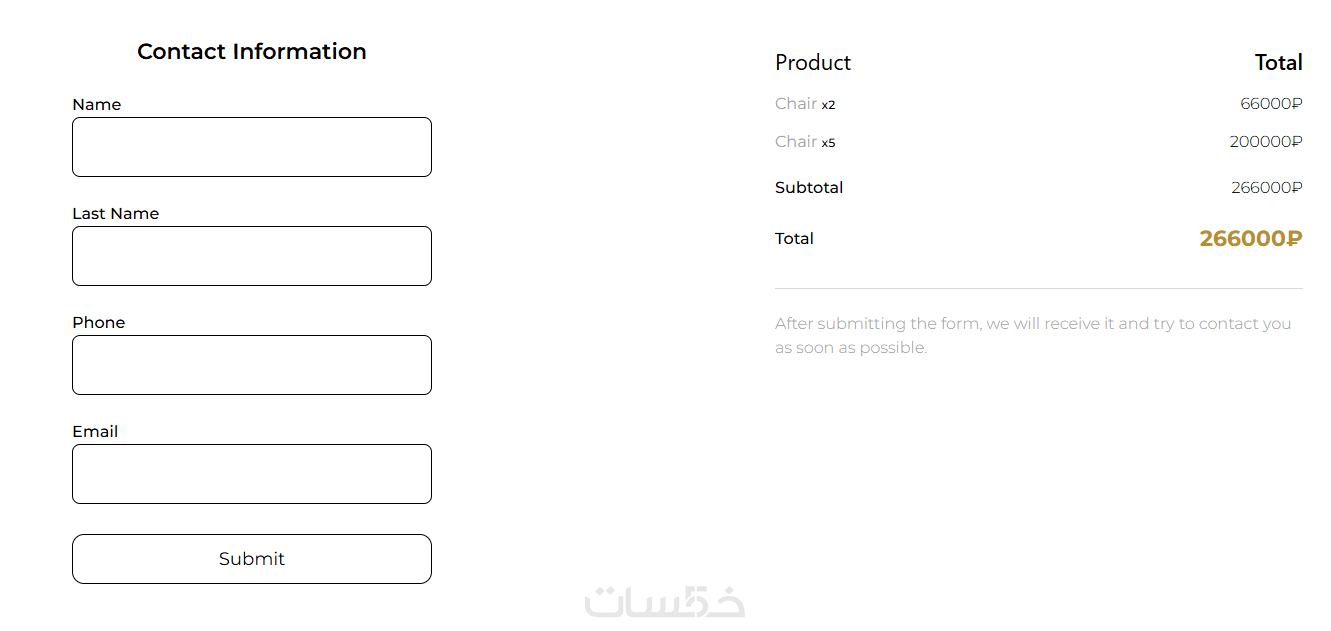
Task: Click the 66000₽ price amount
Action: tap(1271, 104)
